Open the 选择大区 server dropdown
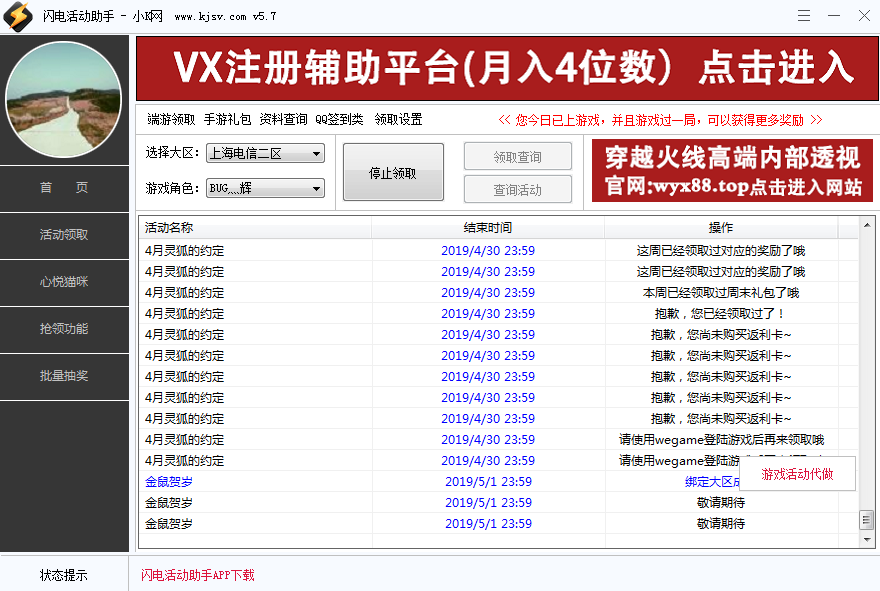The height and width of the screenshot is (591, 880). (x=265, y=153)
